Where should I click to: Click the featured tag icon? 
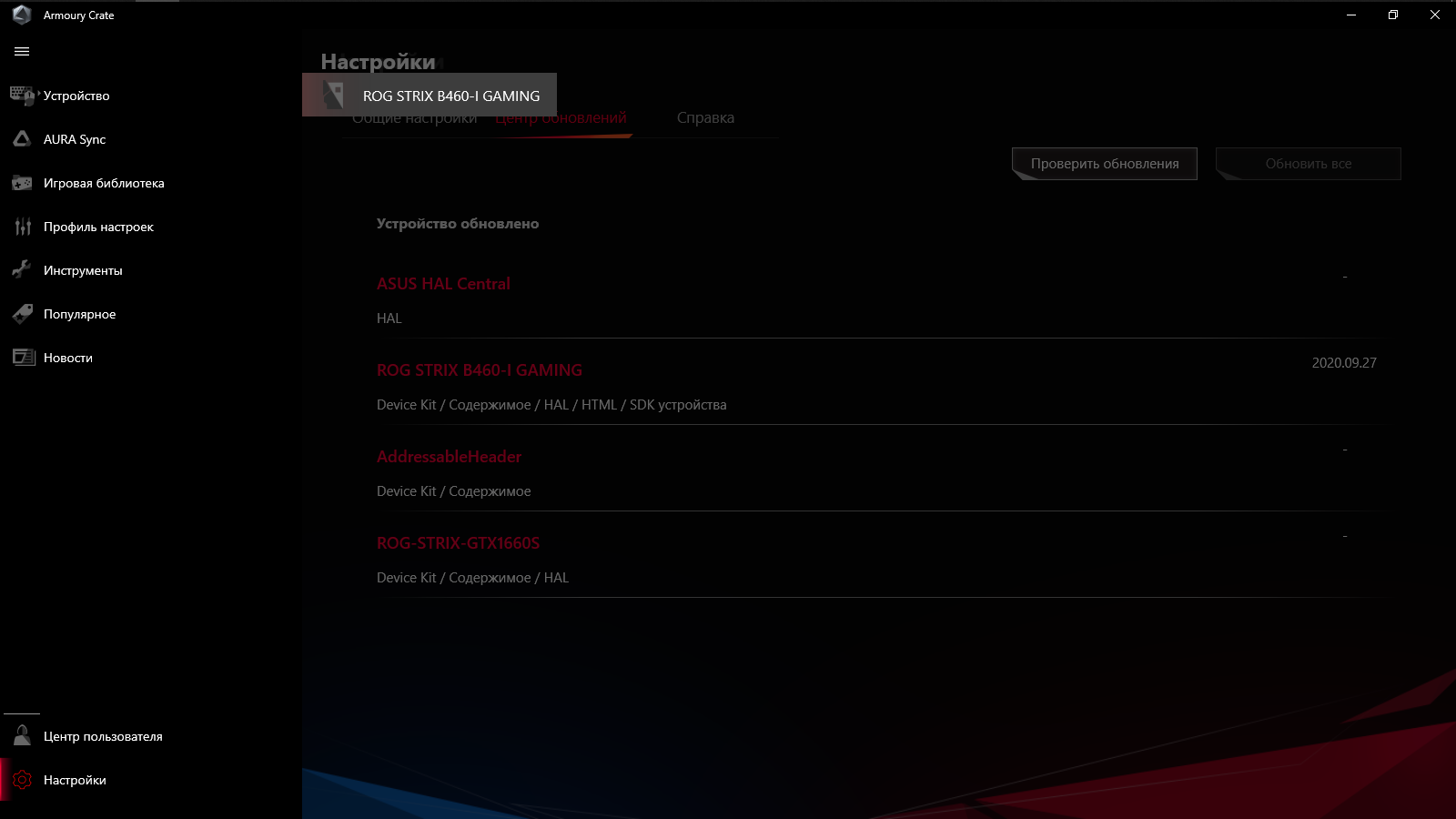pos(22,314)
